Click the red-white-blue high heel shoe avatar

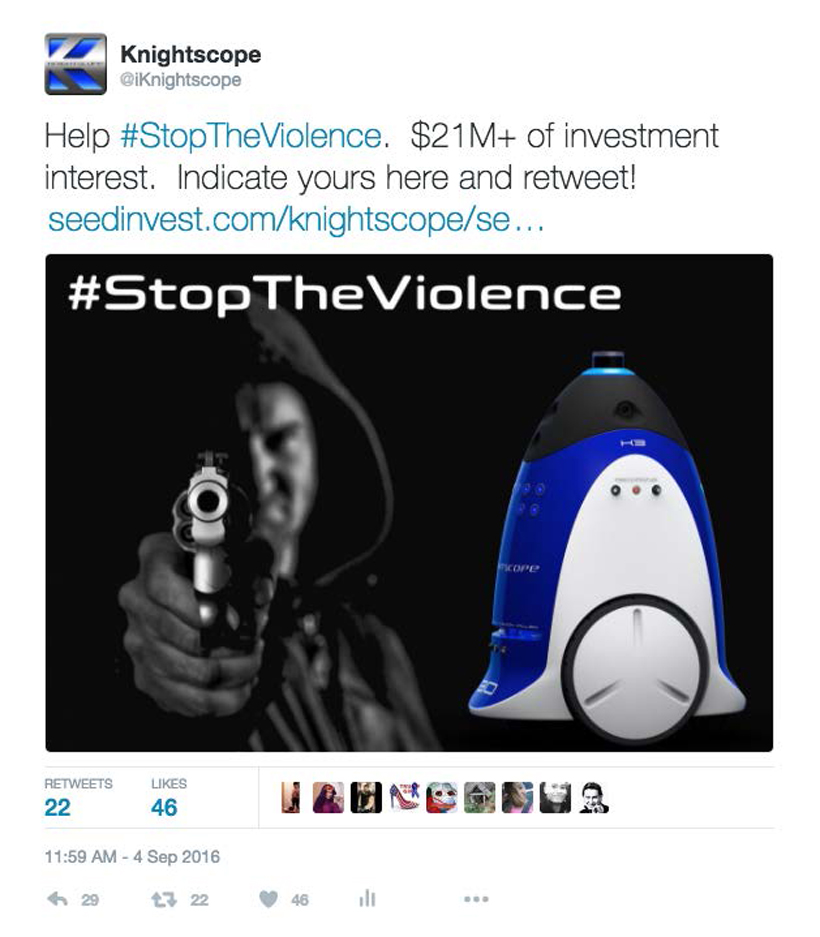(x=404, y=798)
